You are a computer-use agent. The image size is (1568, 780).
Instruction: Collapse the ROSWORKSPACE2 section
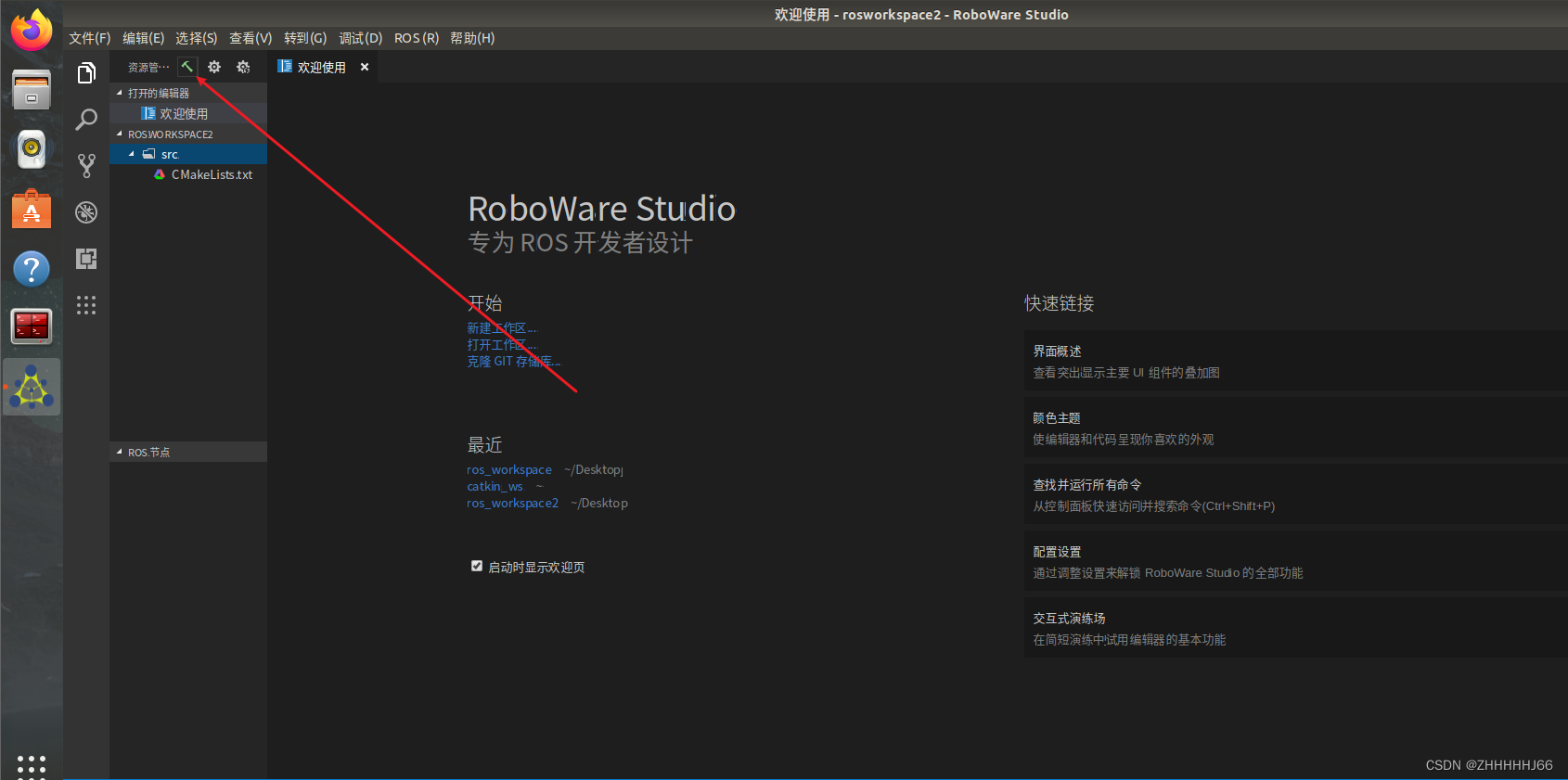coord(119,134)
